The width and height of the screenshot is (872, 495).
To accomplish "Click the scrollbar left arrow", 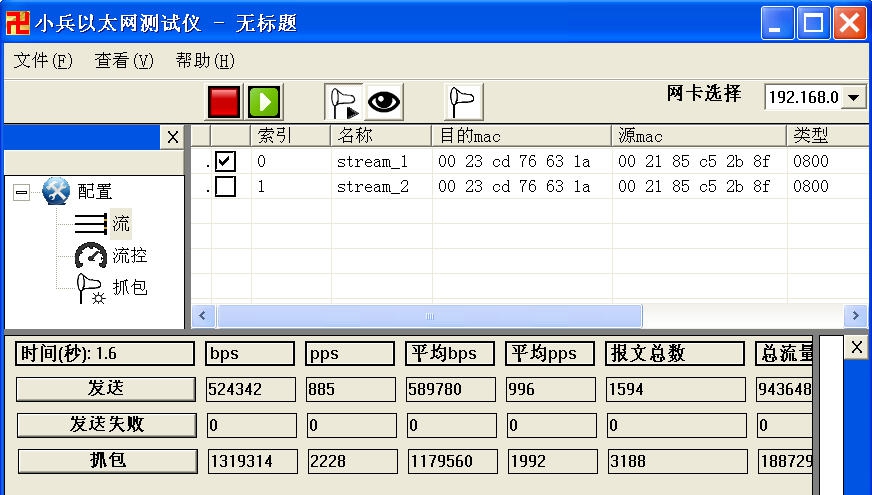I will pos(203,316).
